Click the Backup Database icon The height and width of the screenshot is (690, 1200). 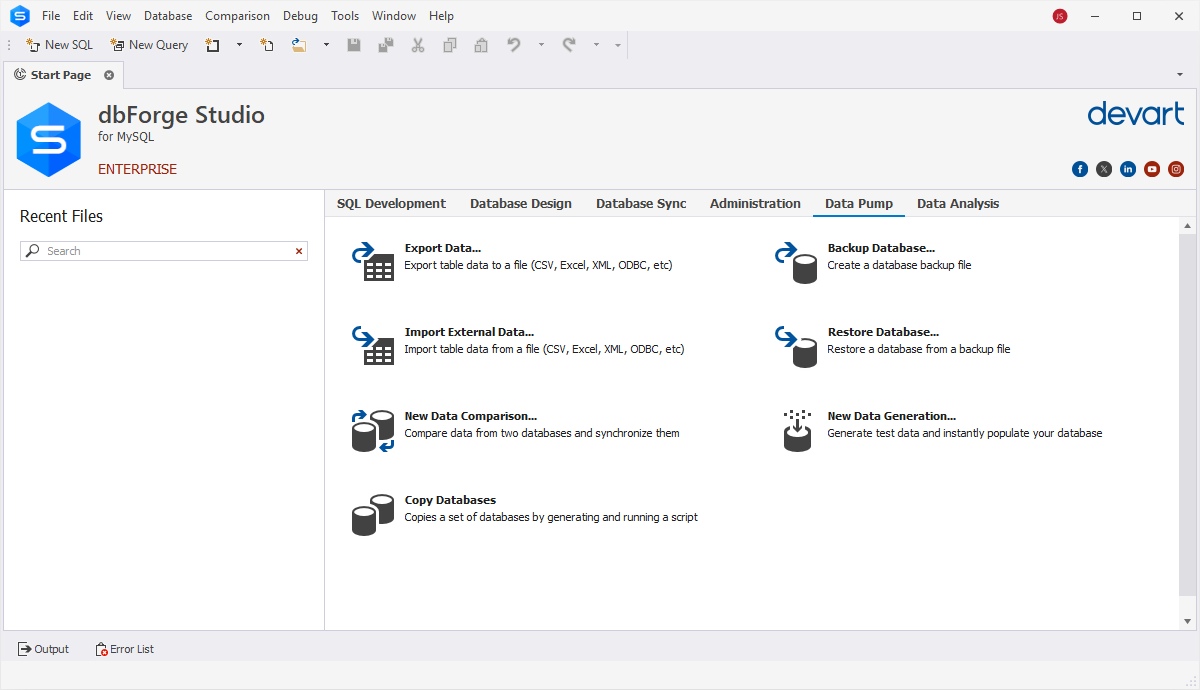796,261
